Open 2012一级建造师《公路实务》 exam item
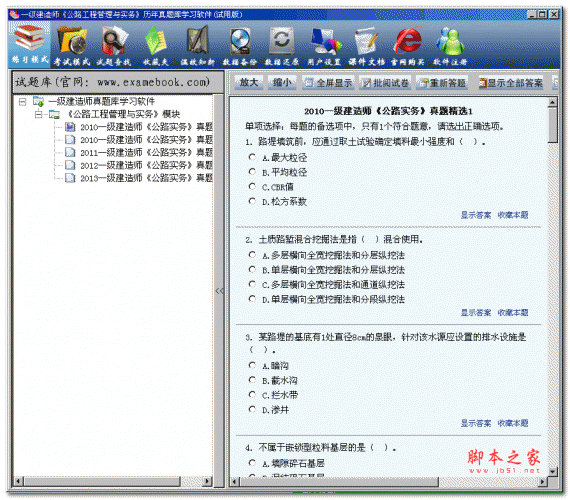 146,165
